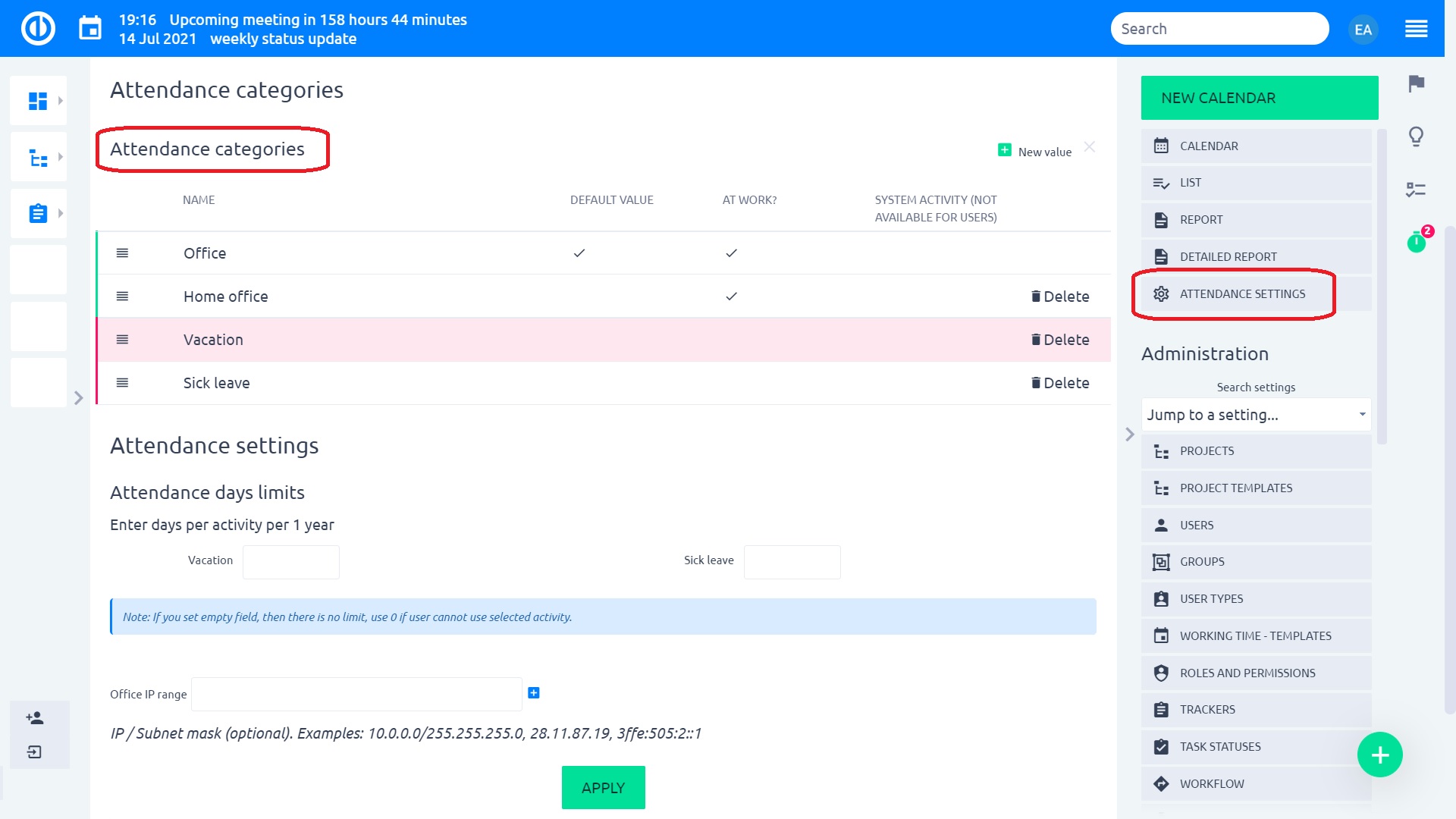This screenshot has width=1456, height=819.
Task: Toggle Default value check for Office
Action: coord(579,253)
